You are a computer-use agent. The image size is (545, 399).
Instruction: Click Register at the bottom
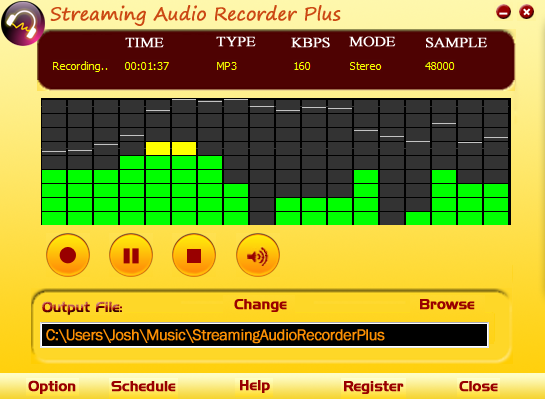pos(373,386)
